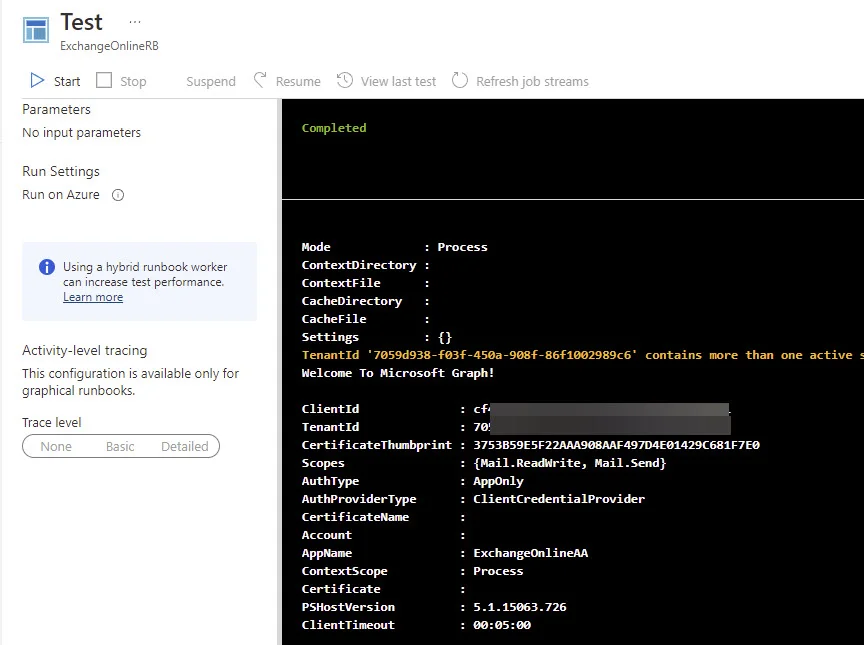The image size is (864, 645).
Task: Click the Activity-level tracing heading
Action: (x=84, y=350)
